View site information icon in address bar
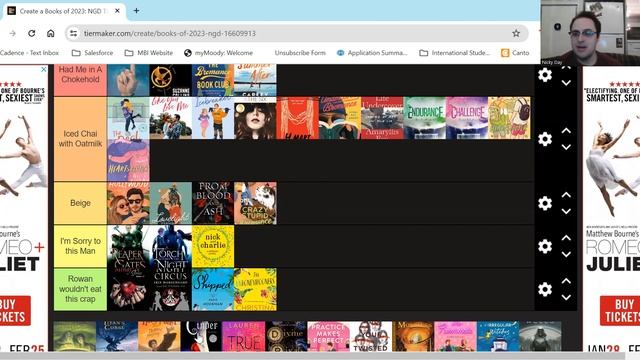This screenshot has height=360, width=640. tap(73, 33)
